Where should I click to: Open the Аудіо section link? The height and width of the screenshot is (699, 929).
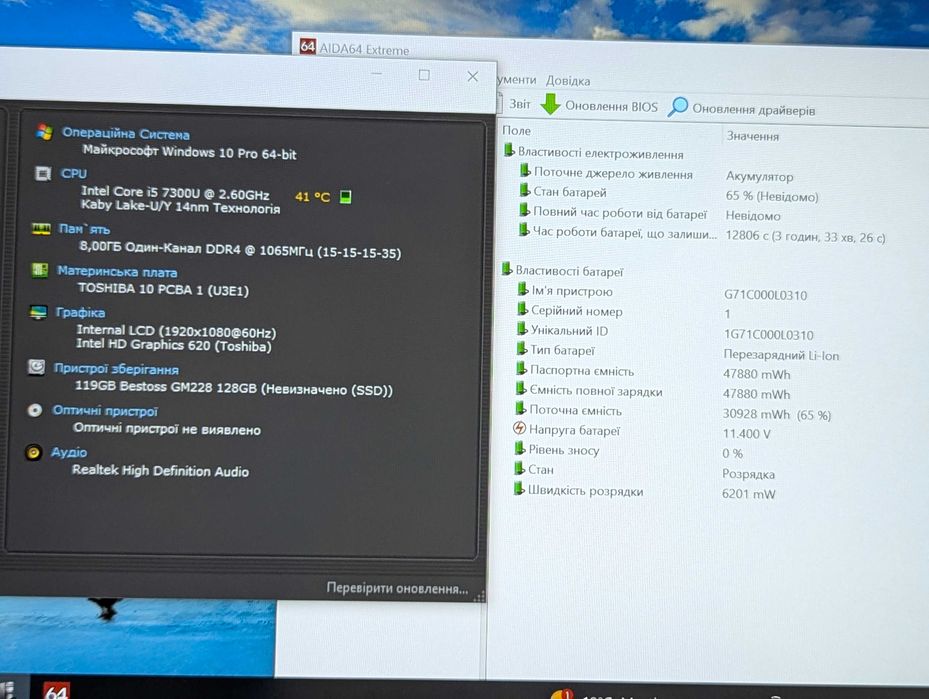click(x=69, y=452)
